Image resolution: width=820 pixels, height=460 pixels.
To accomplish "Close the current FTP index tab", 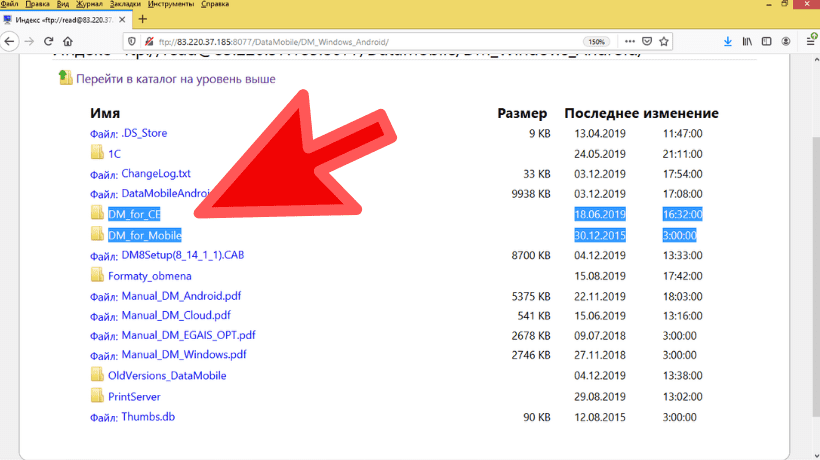I will [122, 20].
